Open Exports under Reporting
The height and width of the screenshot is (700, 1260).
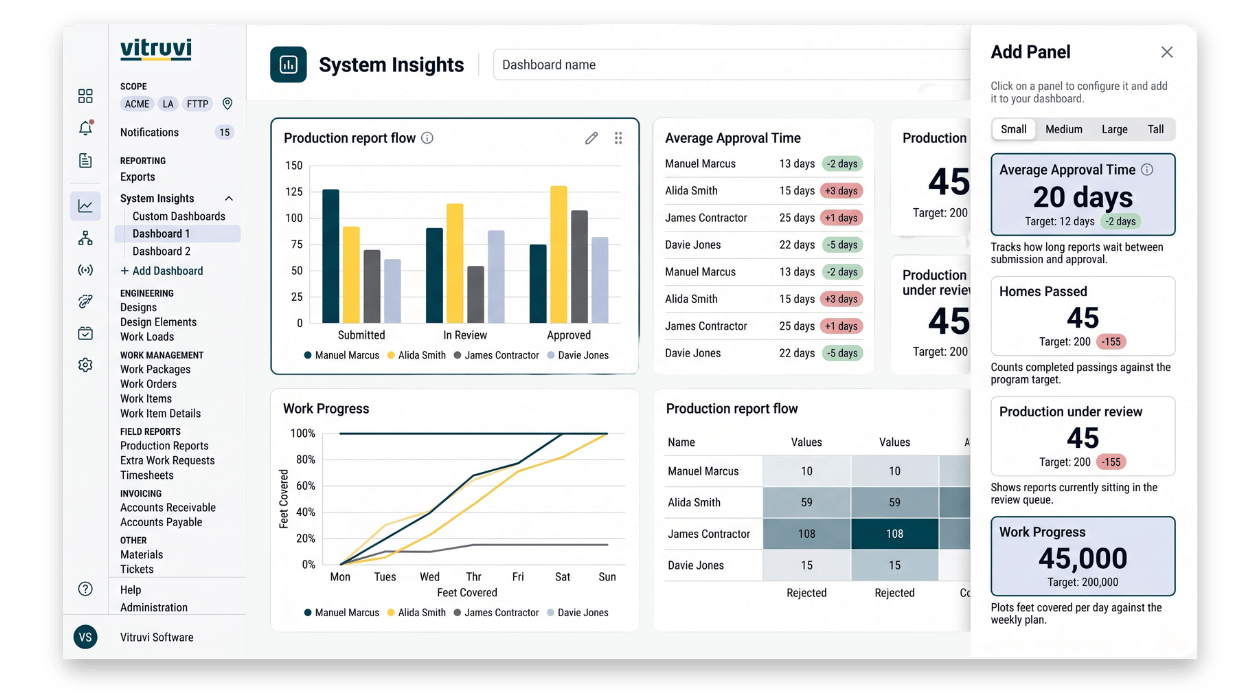tap(137, 177)
